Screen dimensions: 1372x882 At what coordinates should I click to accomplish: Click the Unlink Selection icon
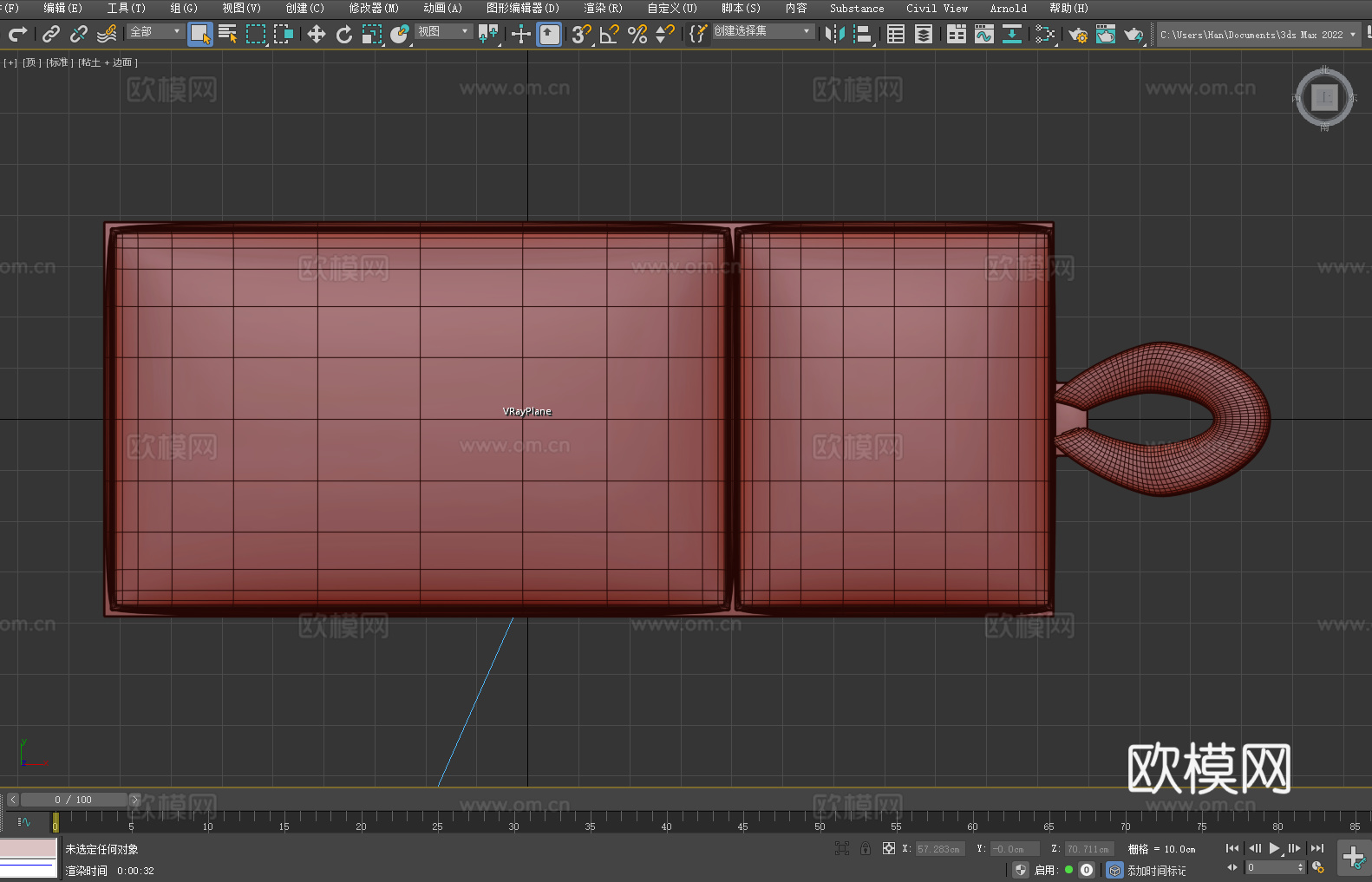pyautogui.click(x=79, y=34)
